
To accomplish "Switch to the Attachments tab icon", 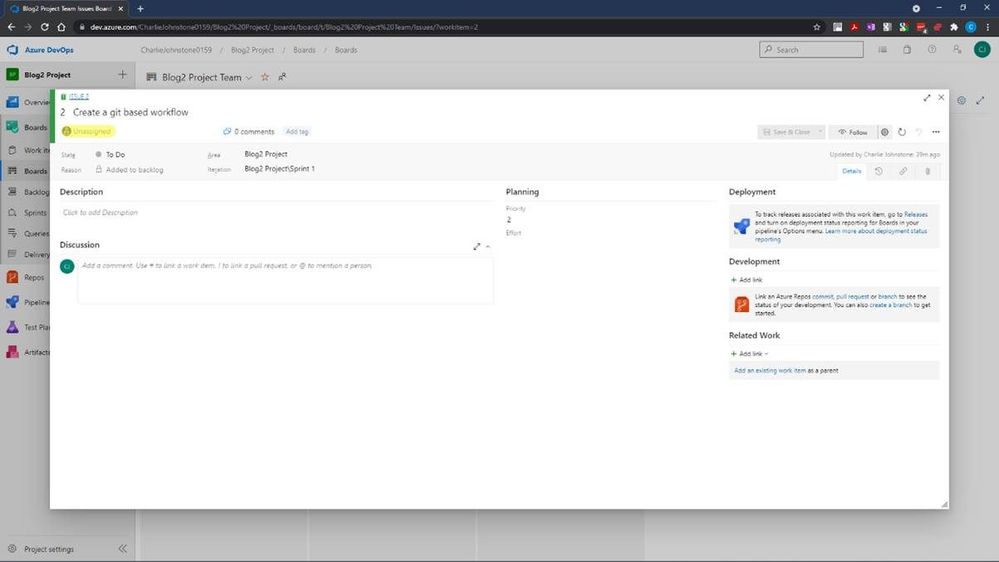I will tap(928, 171).
